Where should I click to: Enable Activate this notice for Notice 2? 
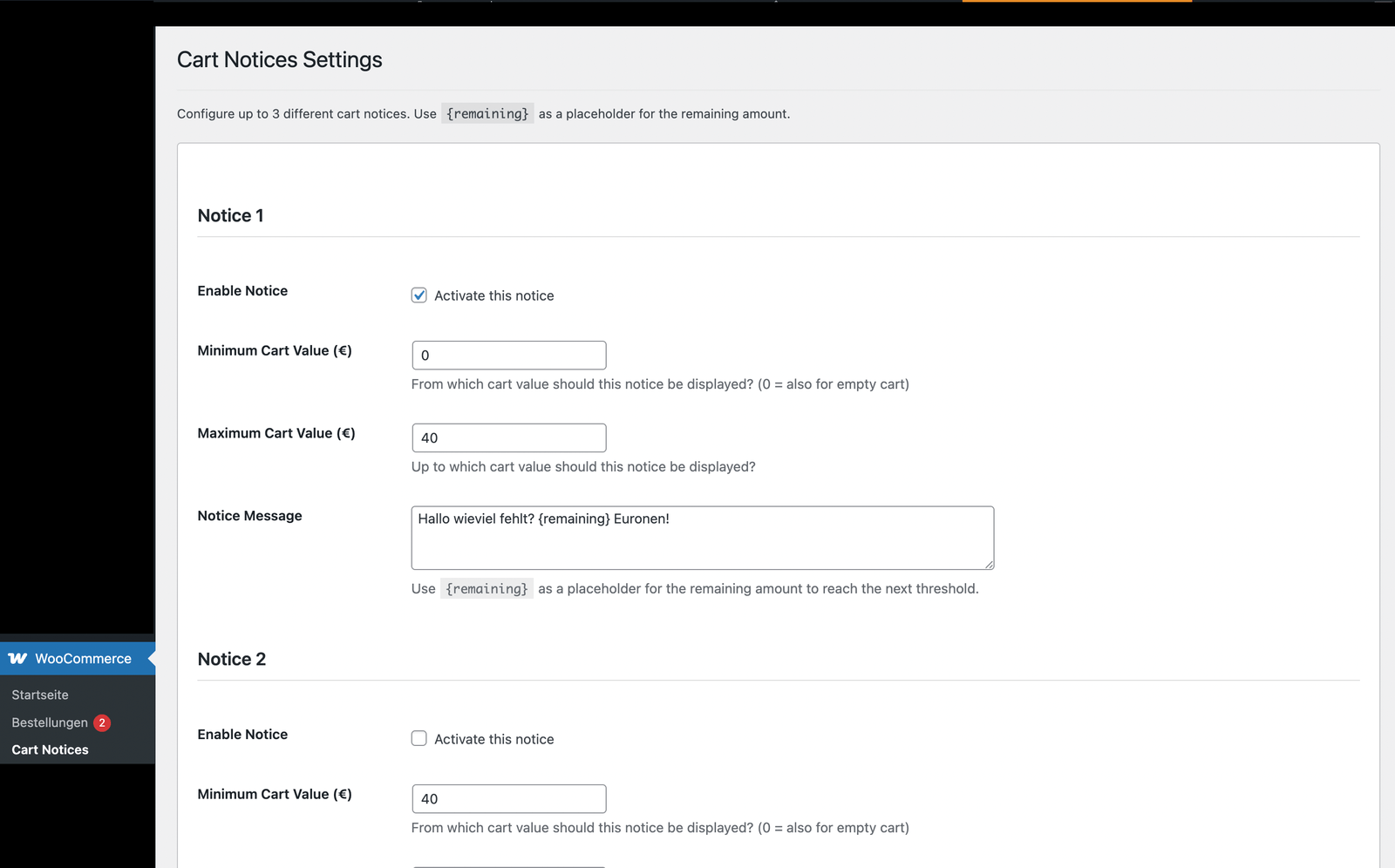(x=419, y=739)
